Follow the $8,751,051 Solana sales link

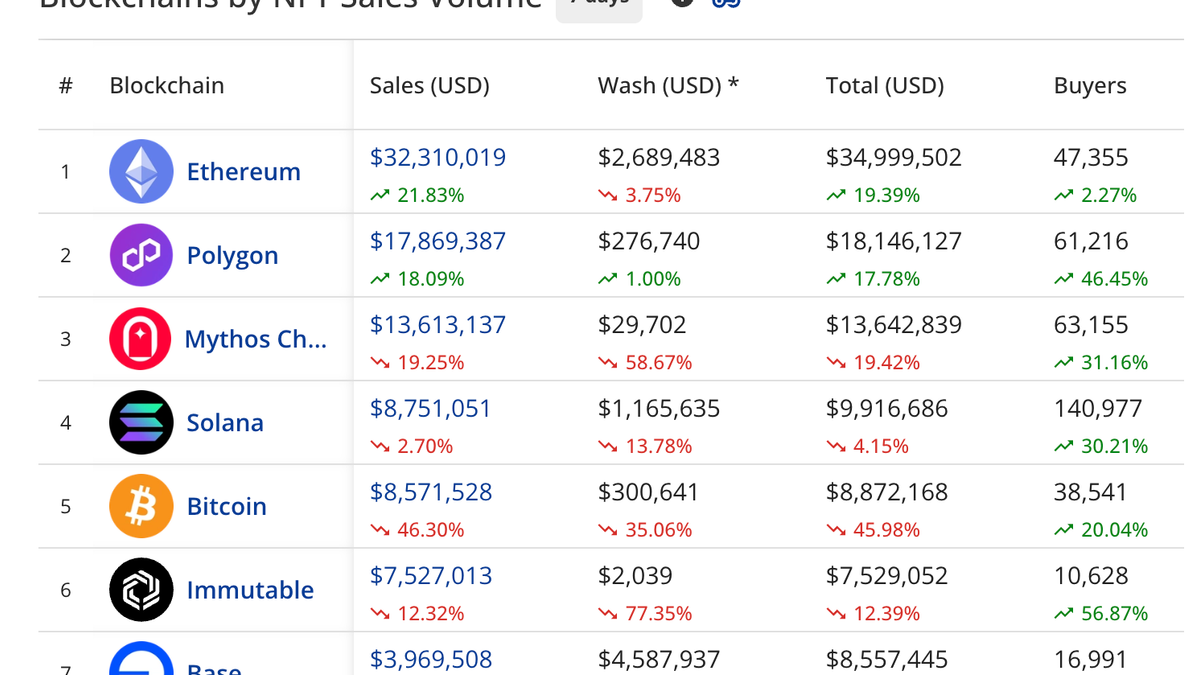click(431, 408)
